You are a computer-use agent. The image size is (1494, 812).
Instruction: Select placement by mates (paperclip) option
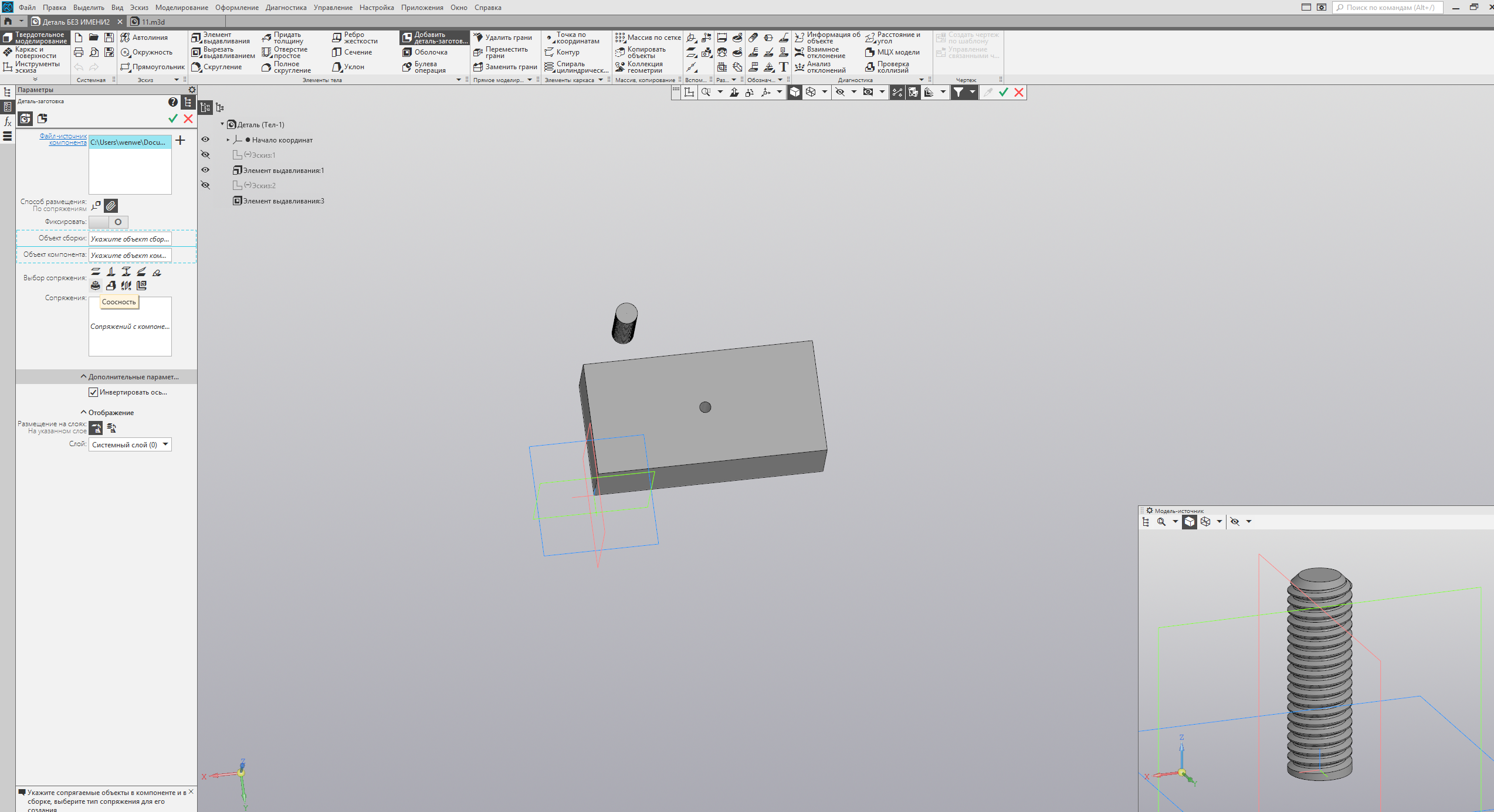[111, 206]
